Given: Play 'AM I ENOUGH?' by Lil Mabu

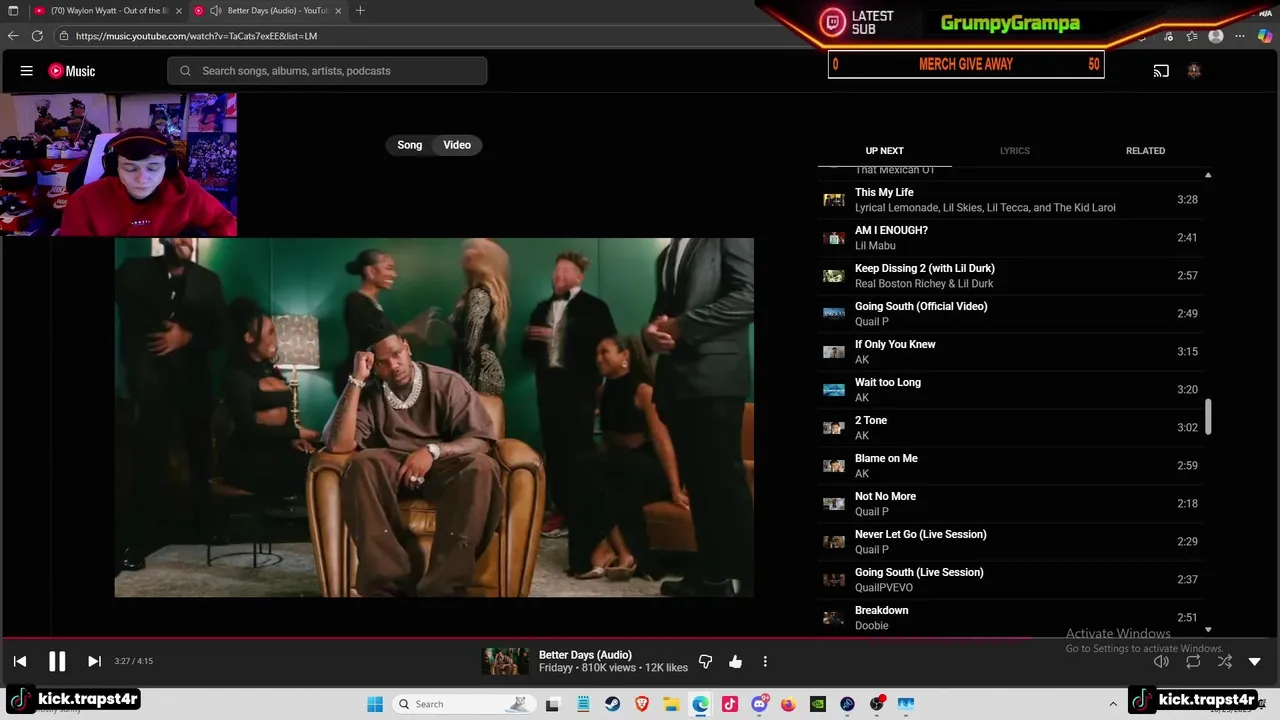Looking at the screenshot, I should point(1010,238).
